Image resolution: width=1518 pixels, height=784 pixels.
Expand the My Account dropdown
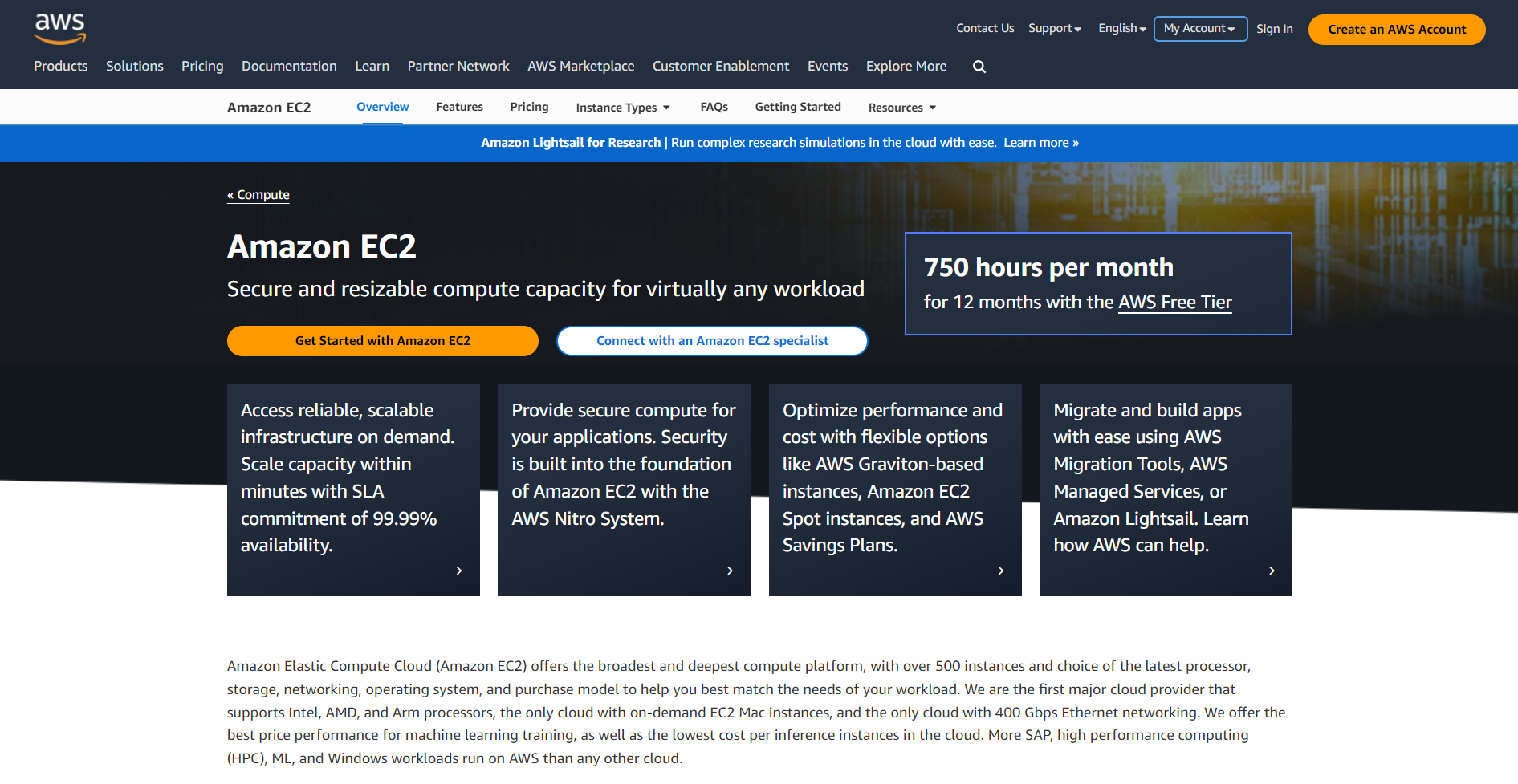[x=1200, y=28]
